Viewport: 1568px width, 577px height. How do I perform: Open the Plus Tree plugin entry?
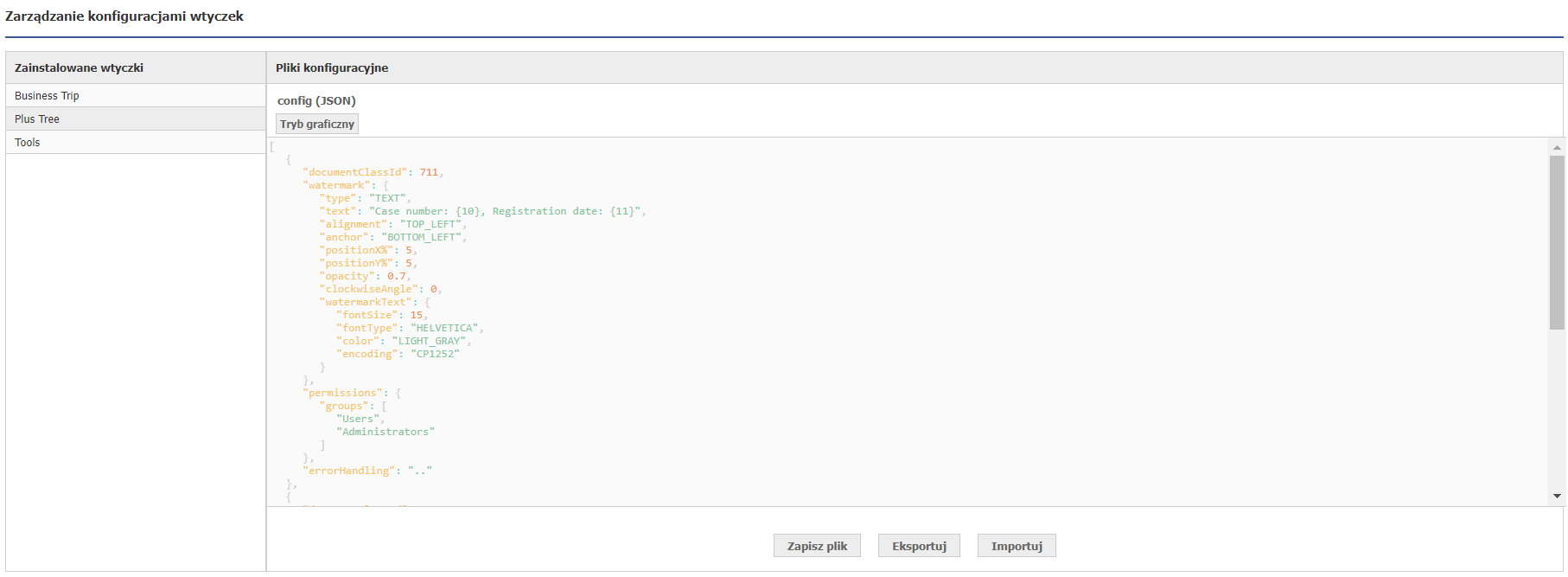click(x=37, y=119)
